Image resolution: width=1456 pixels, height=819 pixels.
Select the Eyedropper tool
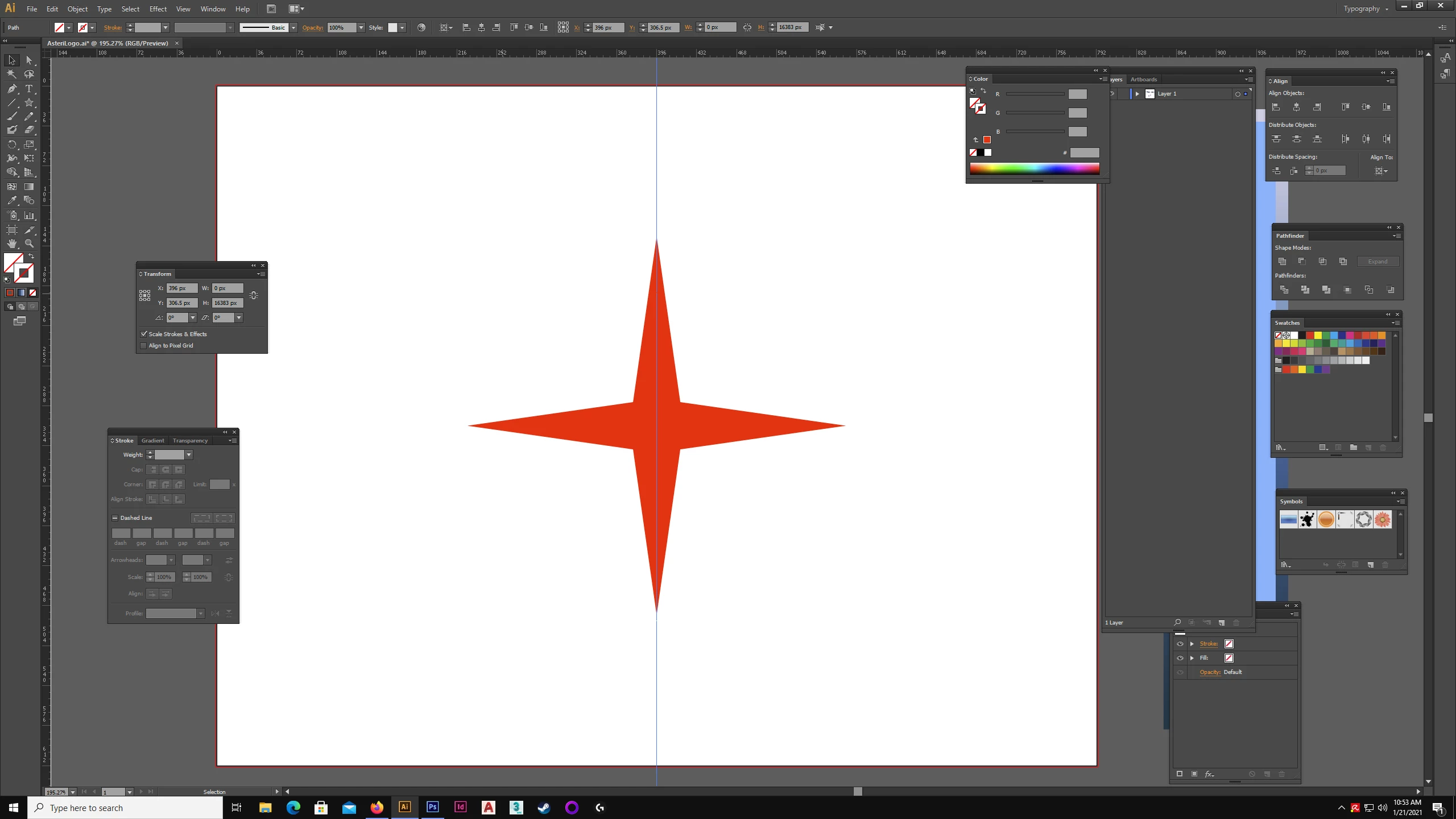[x=12, y=201]
